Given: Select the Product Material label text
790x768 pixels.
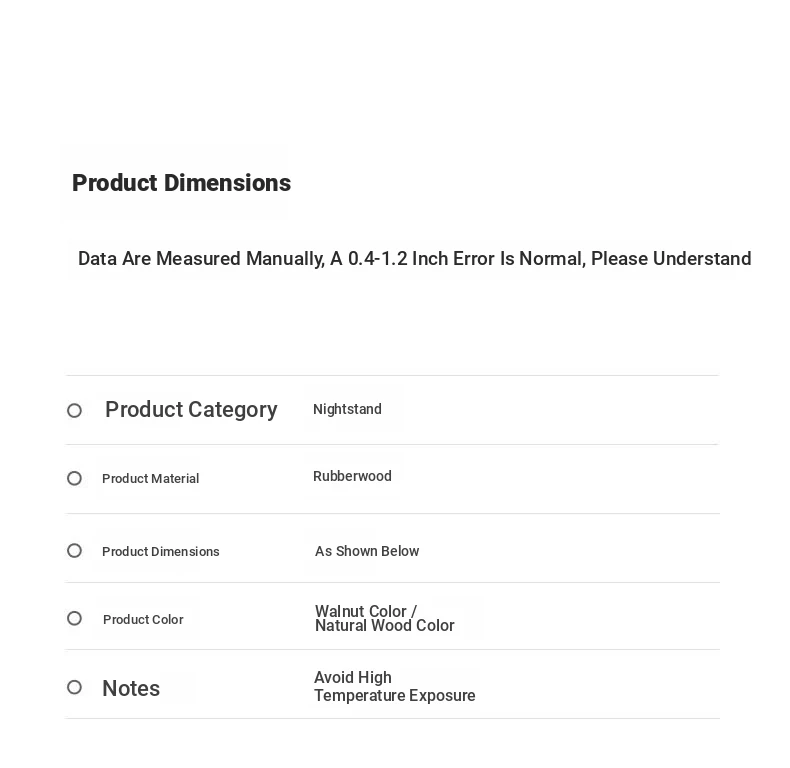Looking at the screenshot, I should (x=150, y=479).
